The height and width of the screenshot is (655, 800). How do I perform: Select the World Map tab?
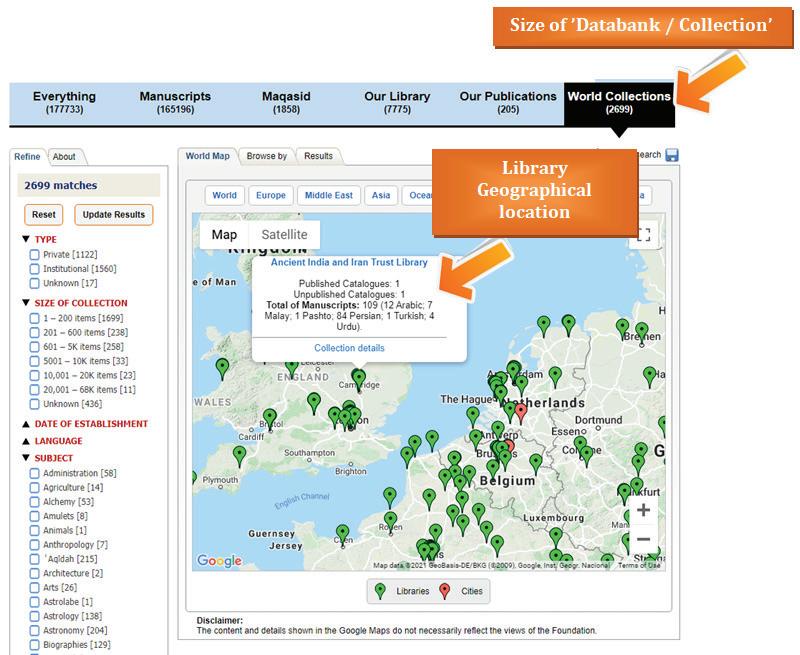[208, 156]
